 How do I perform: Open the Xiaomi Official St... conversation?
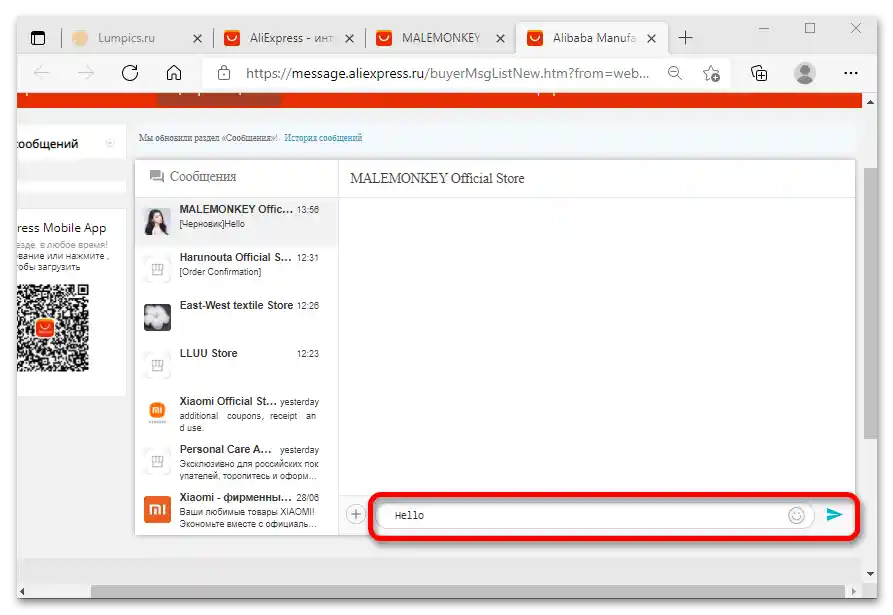pos(236,413)
